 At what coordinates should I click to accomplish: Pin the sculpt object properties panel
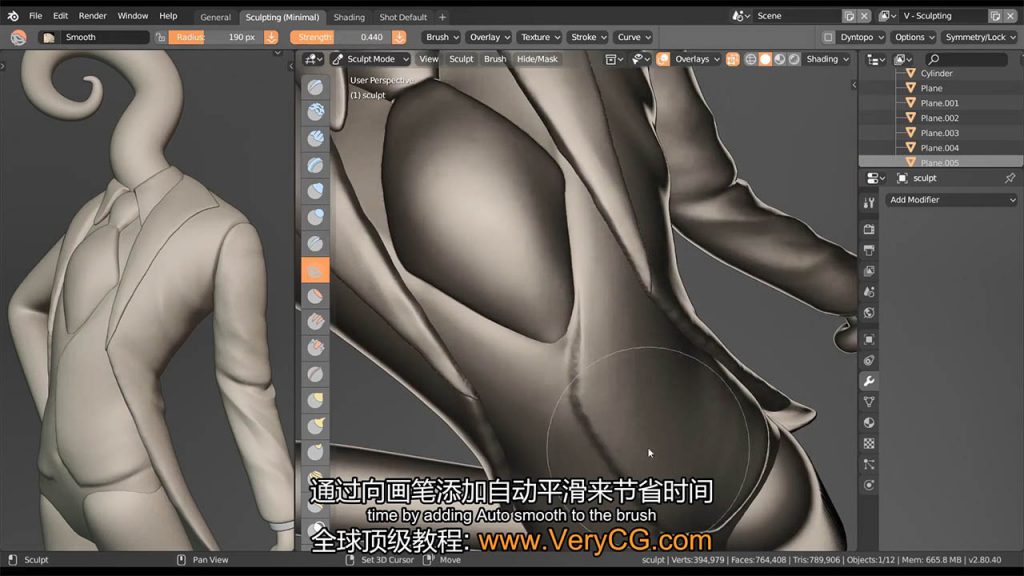tap(1009, 178)
